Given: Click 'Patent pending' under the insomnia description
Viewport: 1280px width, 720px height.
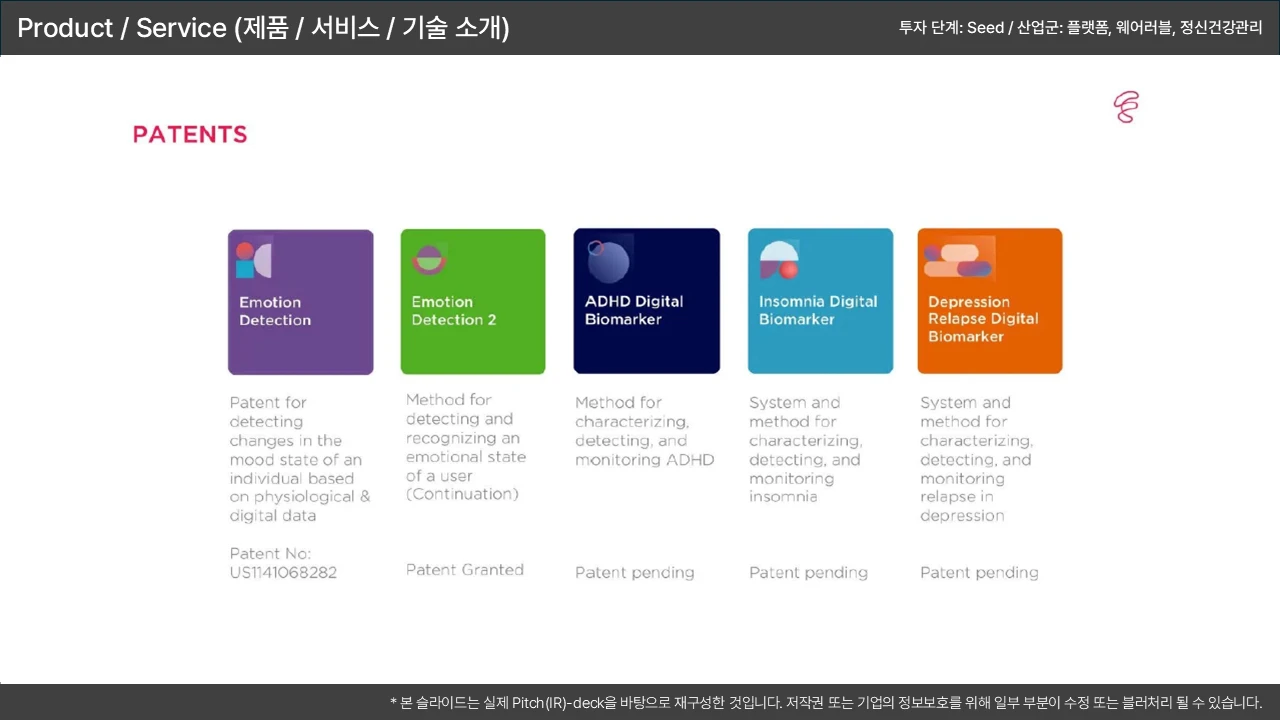Looking at the screenshot, I should (x=808, y=573).
